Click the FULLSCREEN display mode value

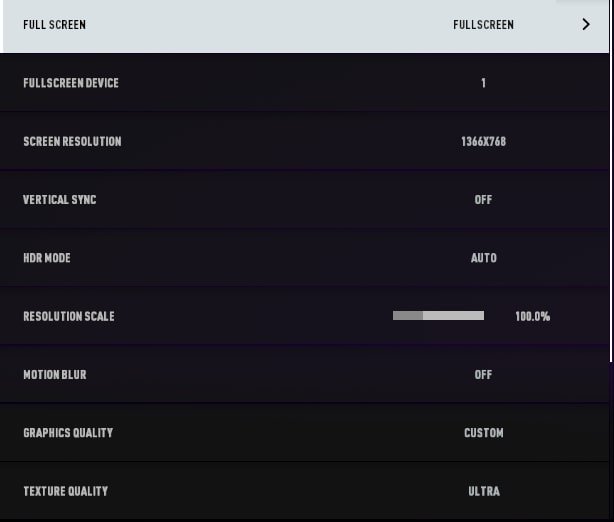click(483, 25)
